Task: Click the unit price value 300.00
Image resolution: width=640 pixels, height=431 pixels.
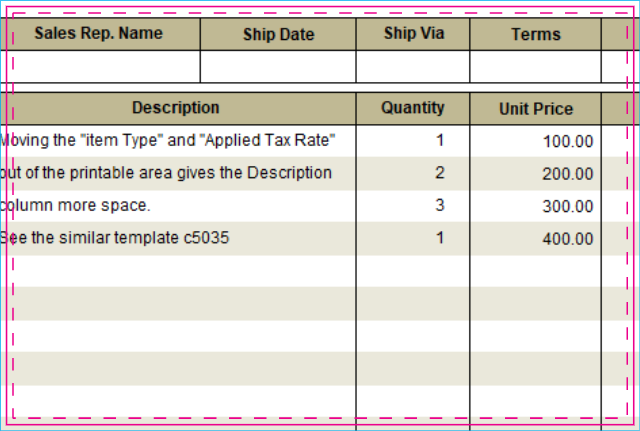Action: tap(535, 206)
